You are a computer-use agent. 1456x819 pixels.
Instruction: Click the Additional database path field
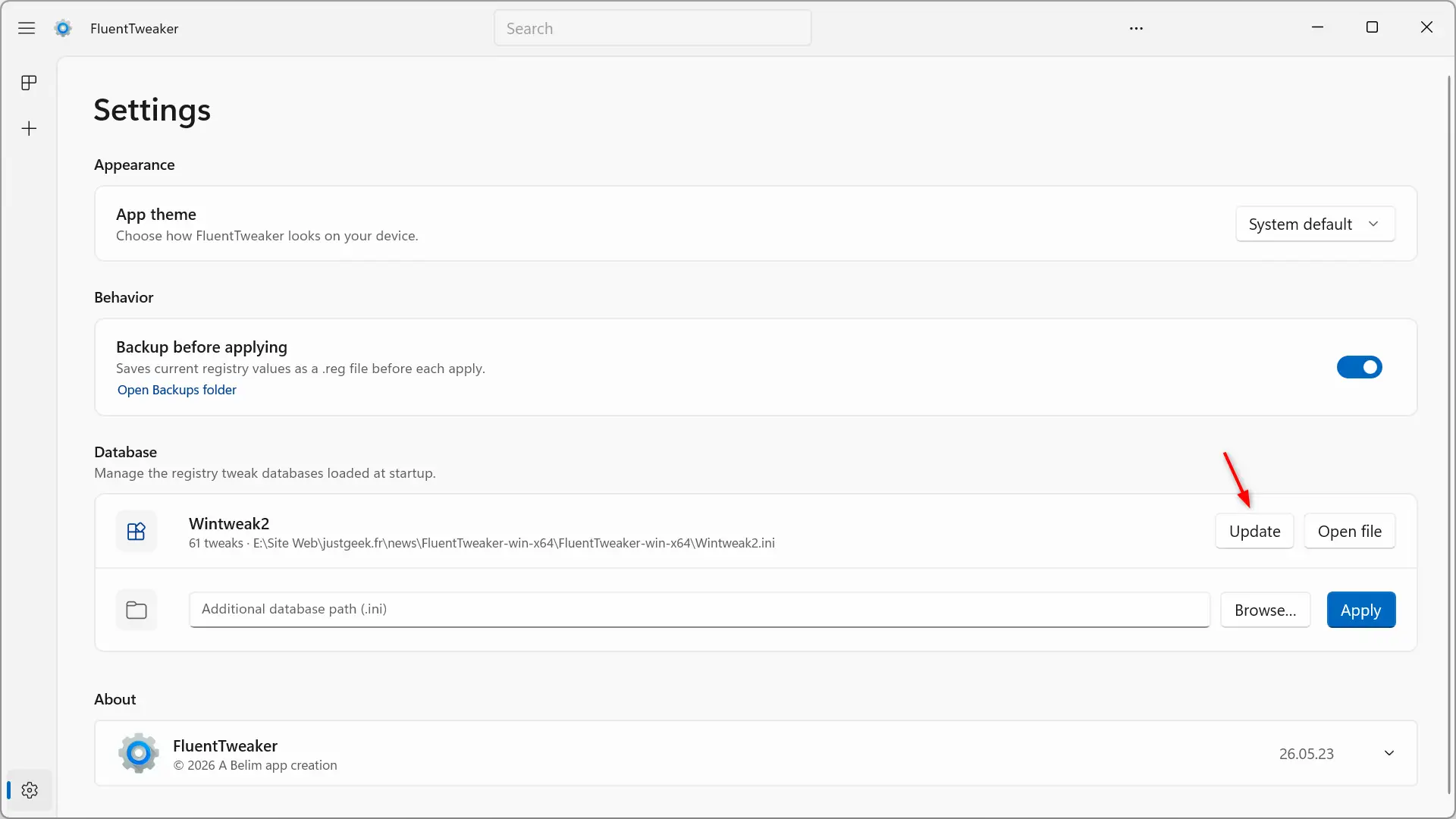coord(699,610)
